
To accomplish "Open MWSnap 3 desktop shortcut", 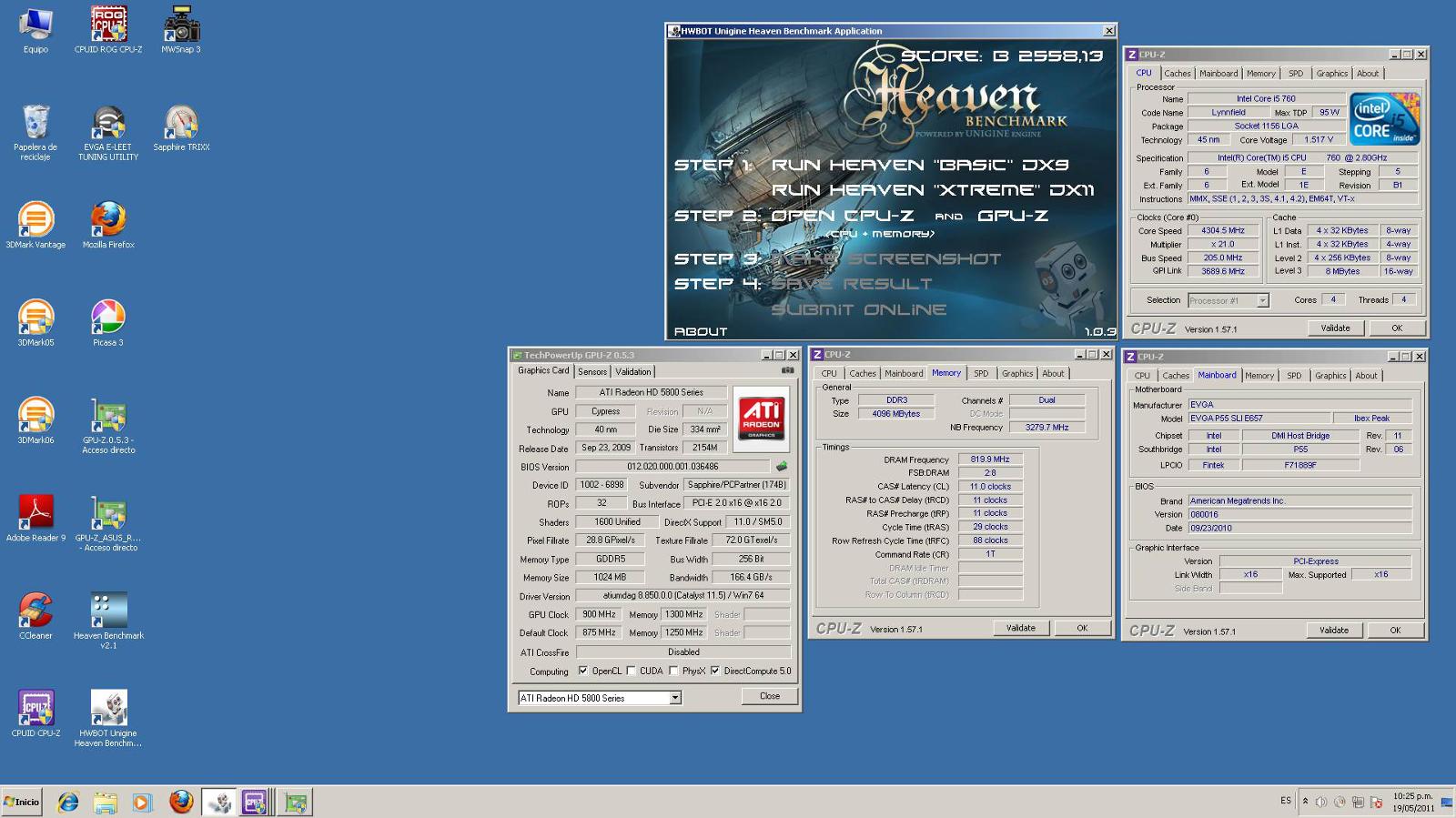I will (x=181, y=30).
